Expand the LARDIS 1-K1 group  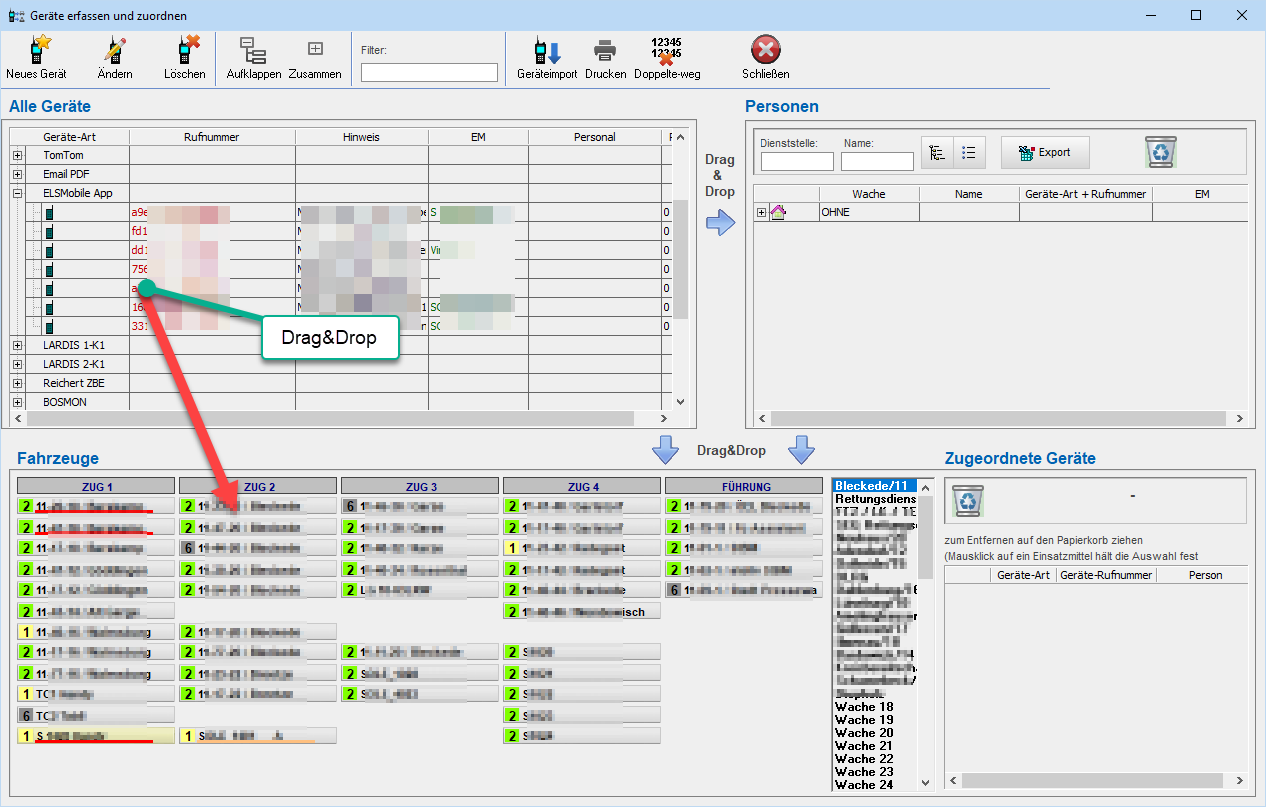17,345
